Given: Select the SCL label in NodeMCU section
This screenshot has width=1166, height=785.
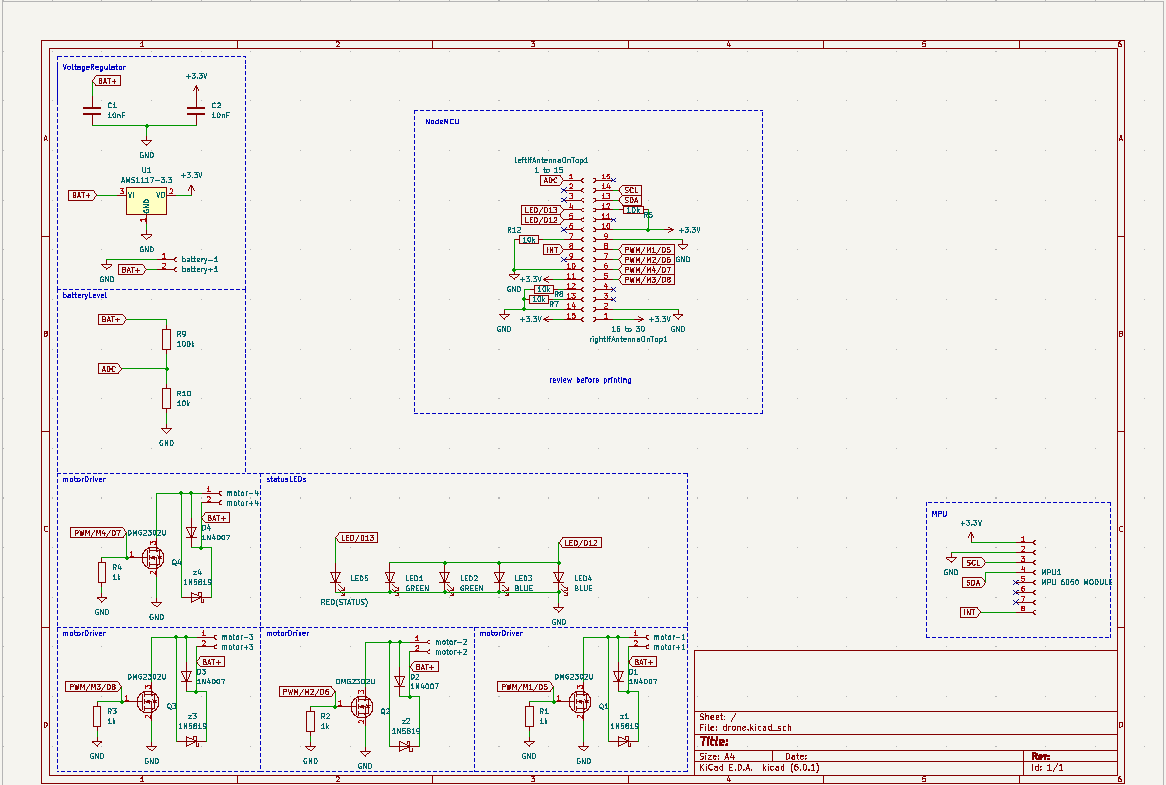Looking at the screenshot, I should tap(630, 190).
